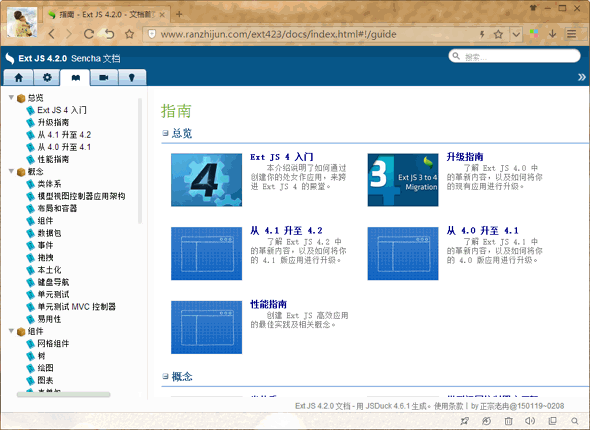Screen dimensions: 590x430
Task: Collapse the 组件 tree node
Action: point(11,331)
